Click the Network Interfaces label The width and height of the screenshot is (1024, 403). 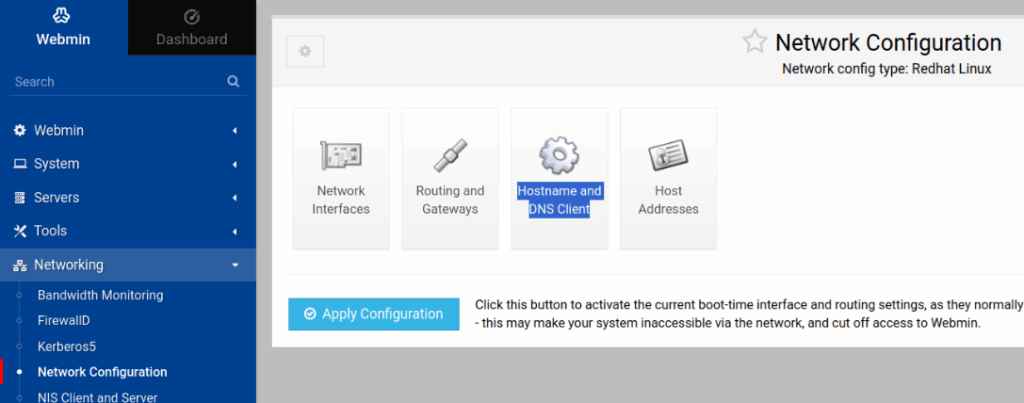[341, 200]
